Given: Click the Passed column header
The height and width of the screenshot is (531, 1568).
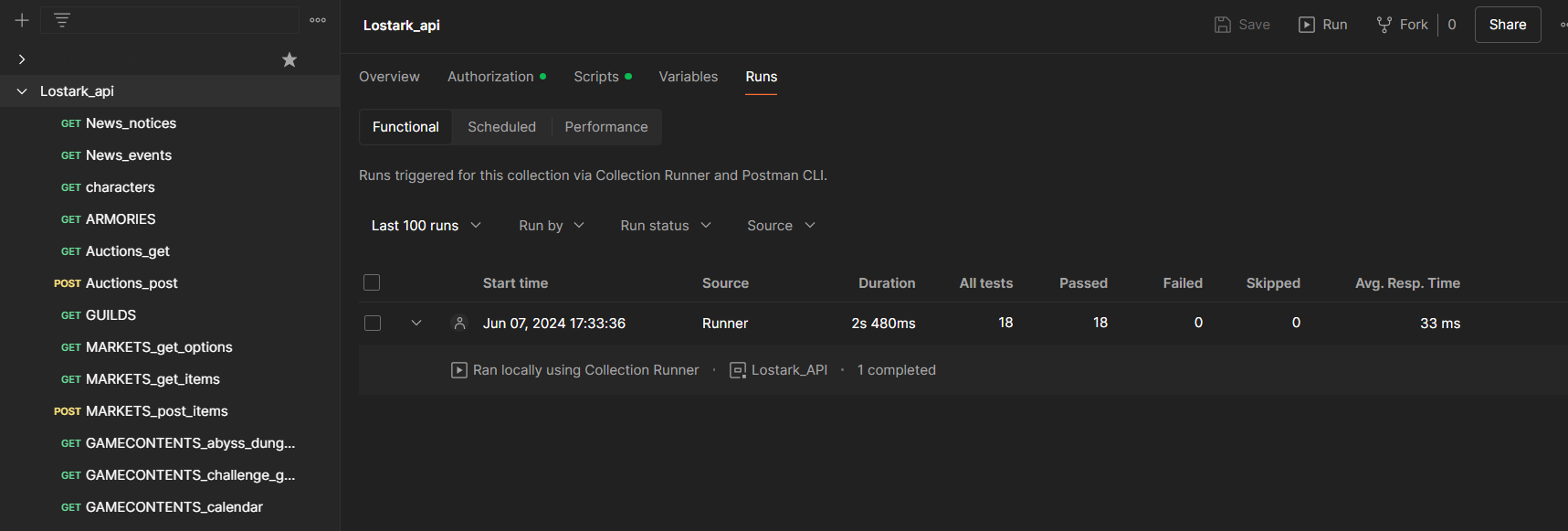Looking at the screenshot, I should coord(1083,283).
